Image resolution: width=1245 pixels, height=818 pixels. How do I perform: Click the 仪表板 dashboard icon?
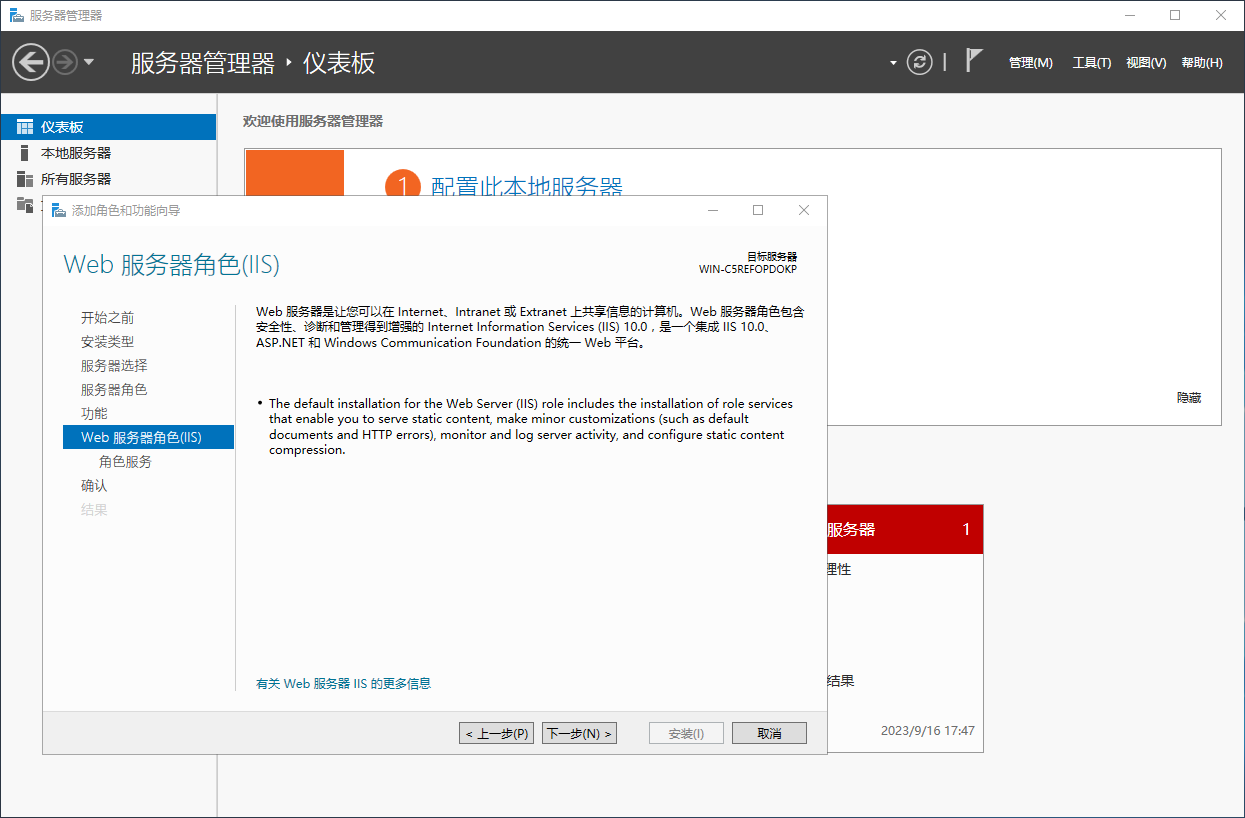(x=25, y=127)
